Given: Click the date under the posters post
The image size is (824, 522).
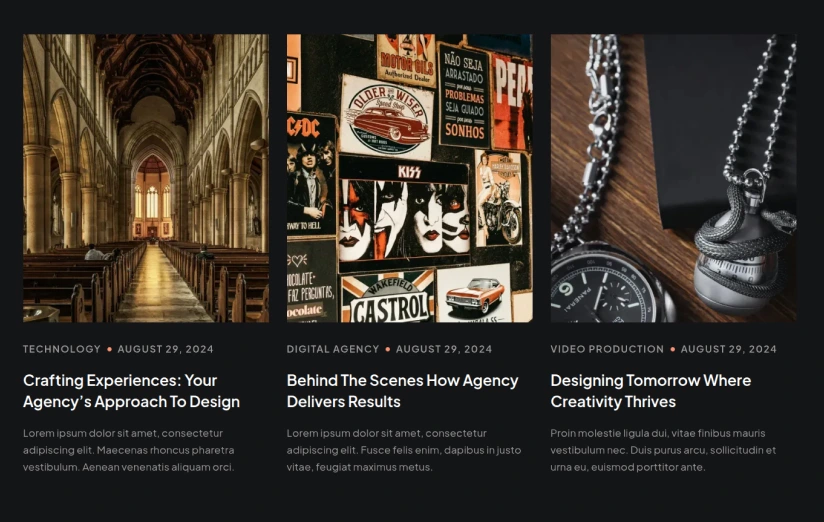Looking at the screenshot, I should click(444, 349).
